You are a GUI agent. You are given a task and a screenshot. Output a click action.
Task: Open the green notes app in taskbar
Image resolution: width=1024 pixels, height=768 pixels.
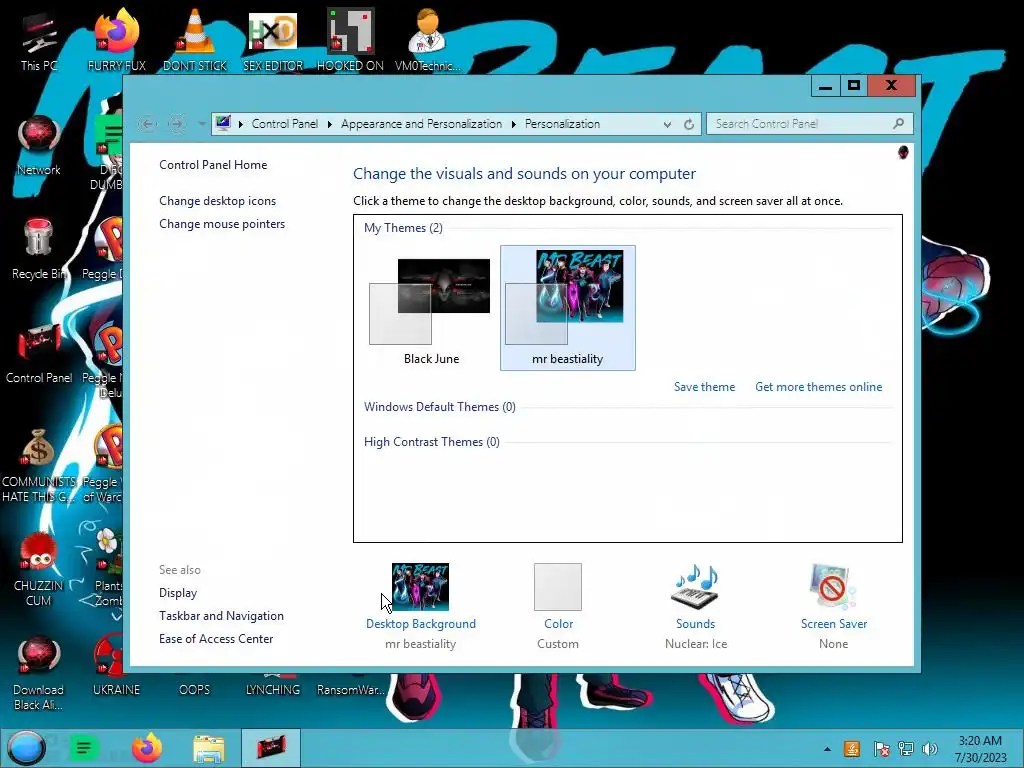coord(84,748)
